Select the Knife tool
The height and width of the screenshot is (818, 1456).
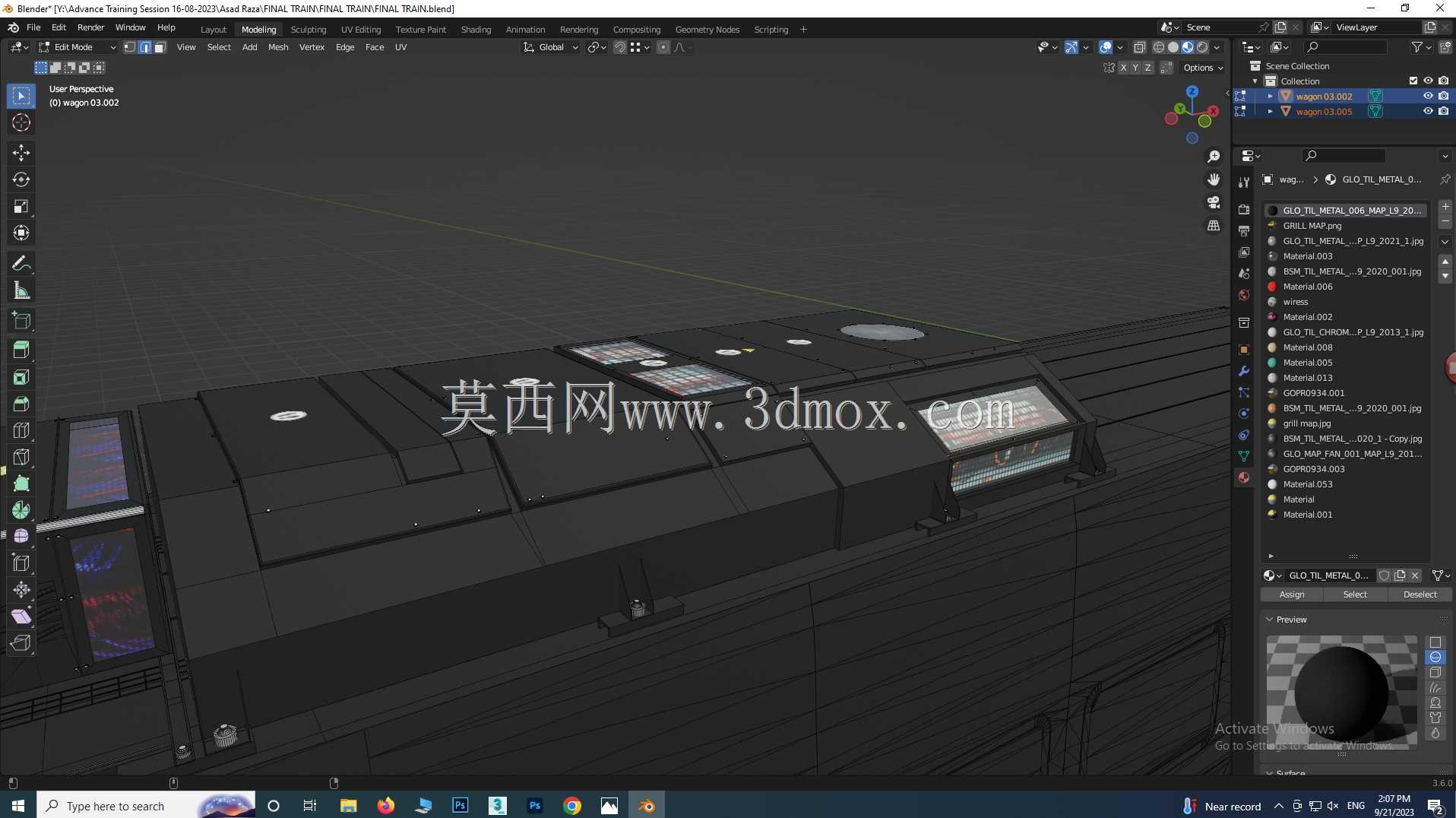[x=21, y=457]
